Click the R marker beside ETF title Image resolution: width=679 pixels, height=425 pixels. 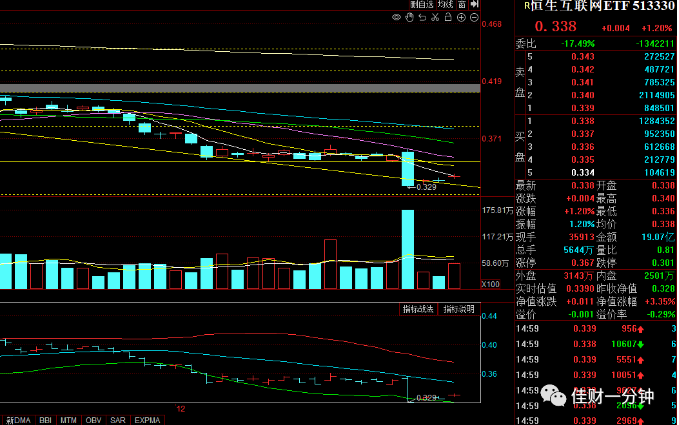527,6
